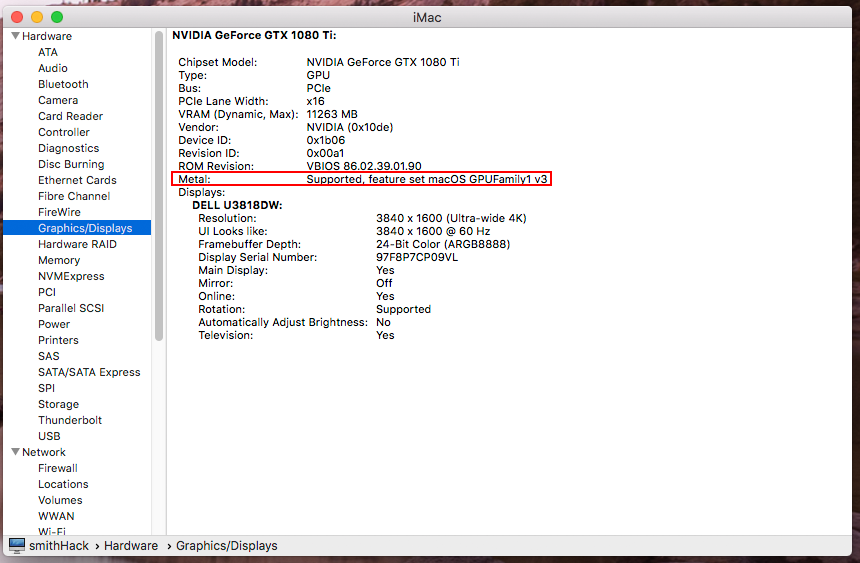Select Volumes under Network

click(x=60, y=500)
